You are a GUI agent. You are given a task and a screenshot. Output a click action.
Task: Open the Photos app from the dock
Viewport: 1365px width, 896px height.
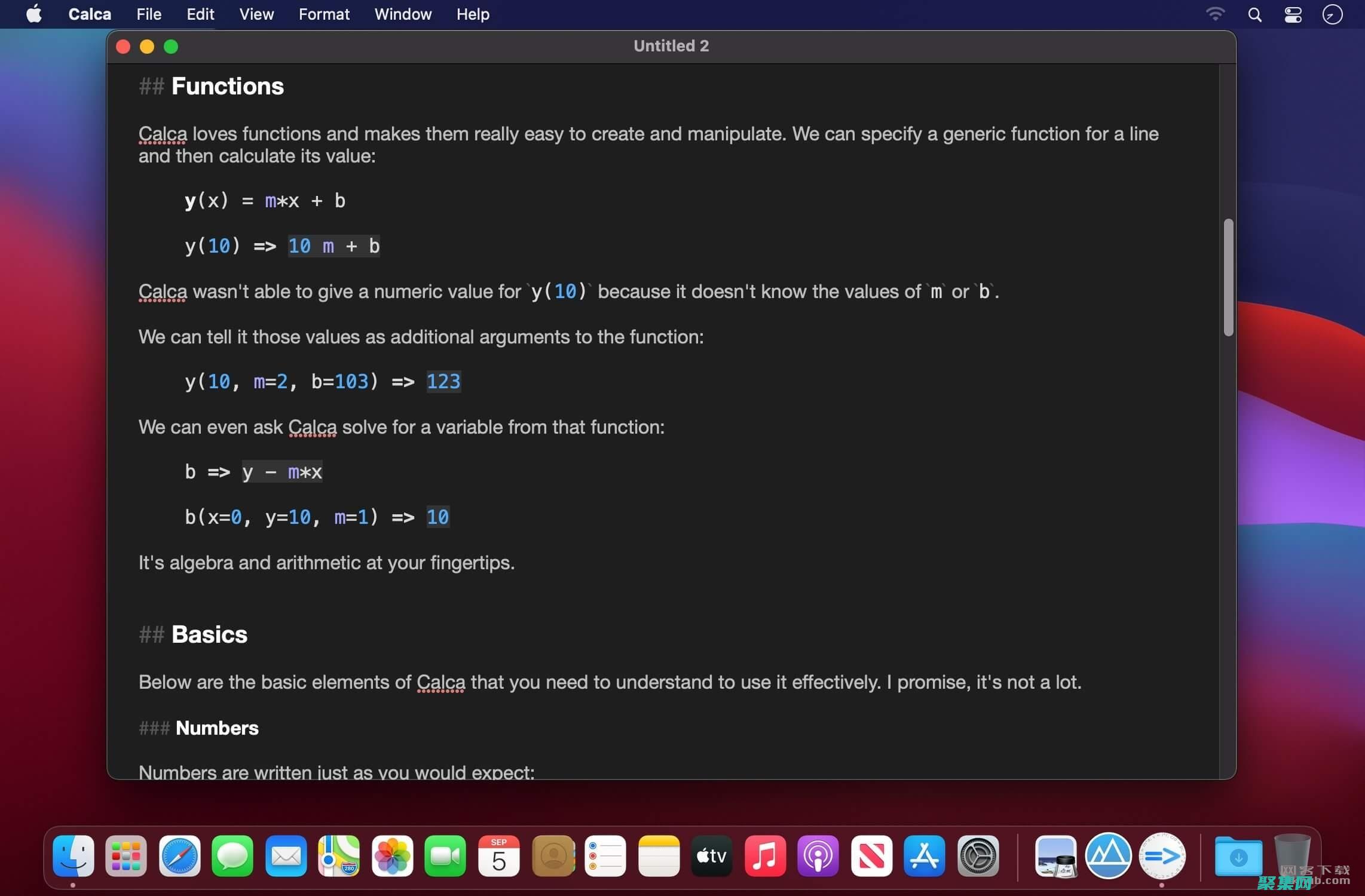pos(392,856)
